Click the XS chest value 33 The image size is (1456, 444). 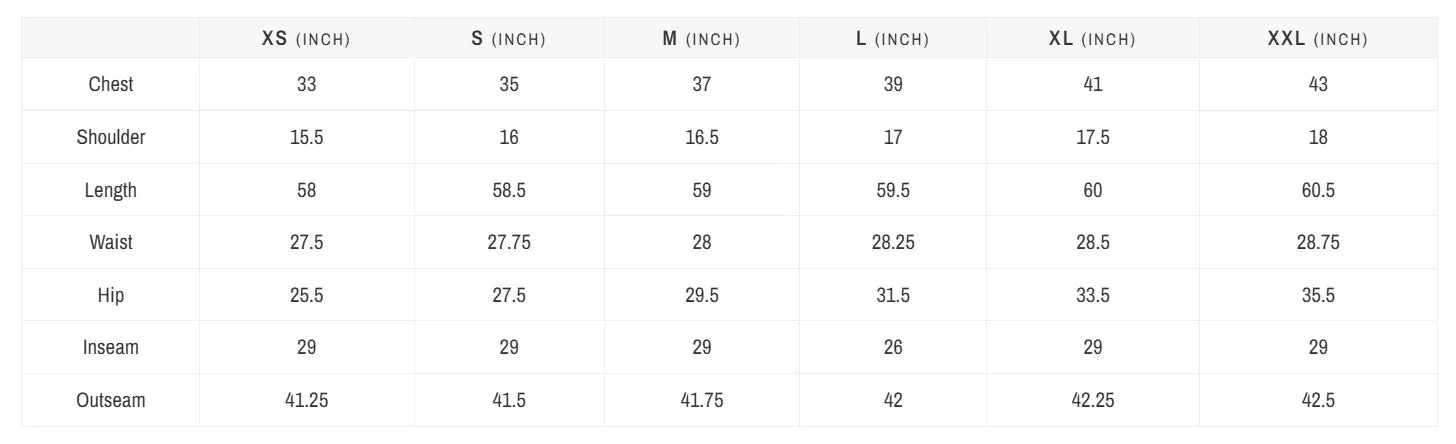306,84
